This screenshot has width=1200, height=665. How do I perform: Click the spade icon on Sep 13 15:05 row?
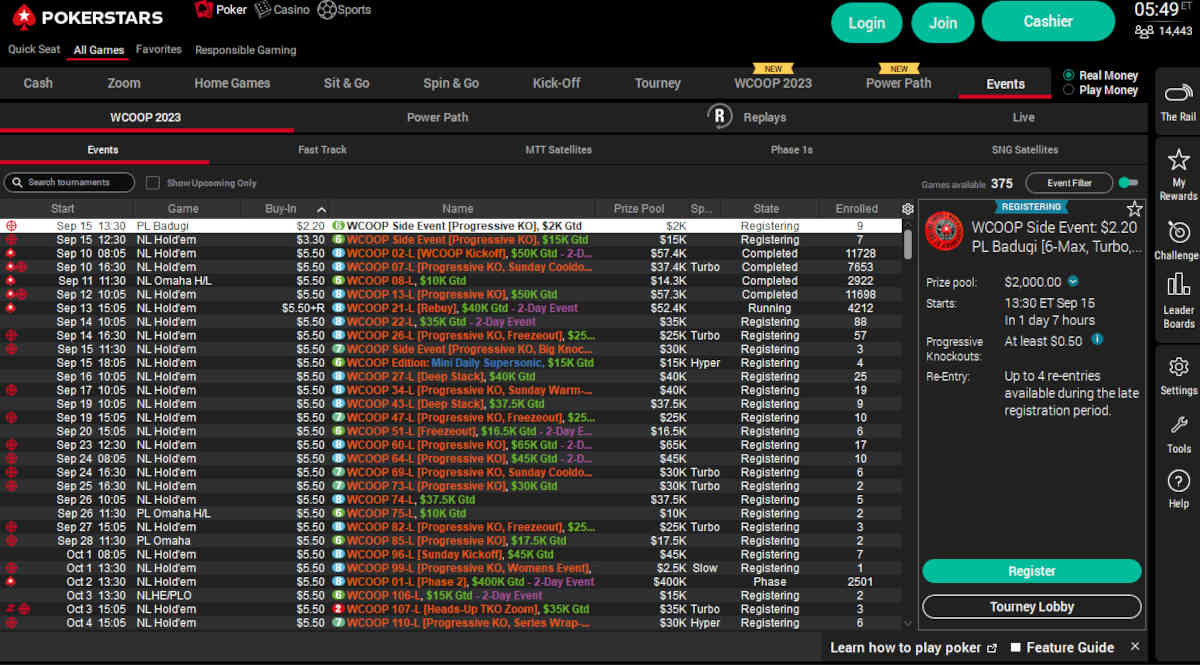11,308
